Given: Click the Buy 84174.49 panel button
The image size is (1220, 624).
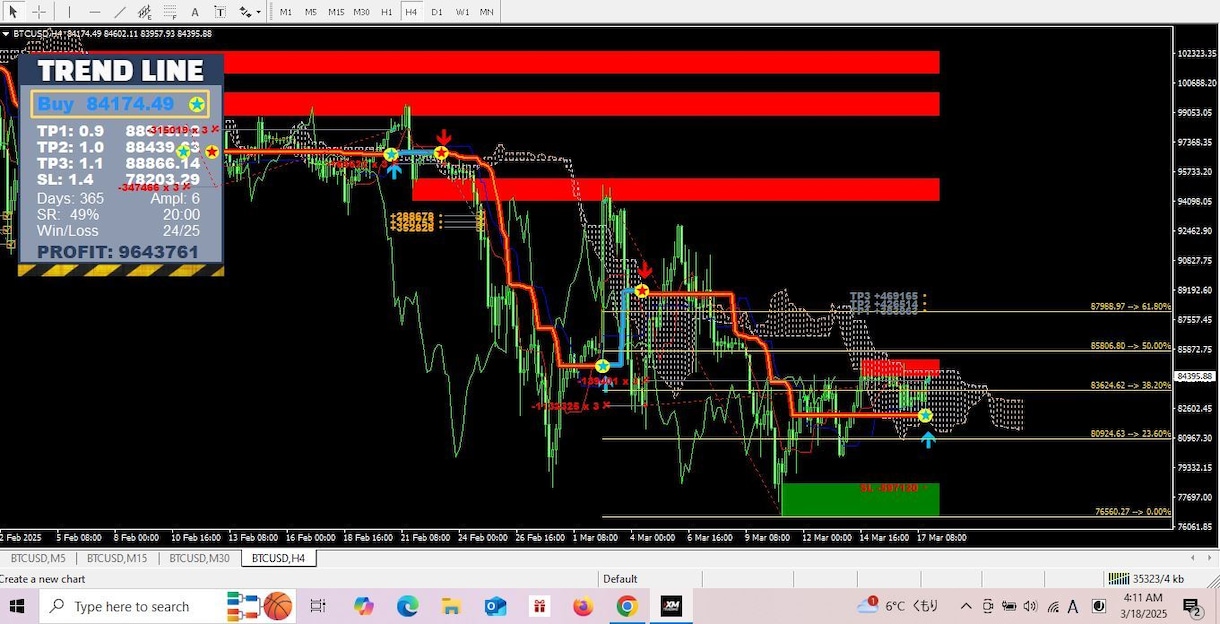Looking at the screenshot, I should [x=120, y=104].
